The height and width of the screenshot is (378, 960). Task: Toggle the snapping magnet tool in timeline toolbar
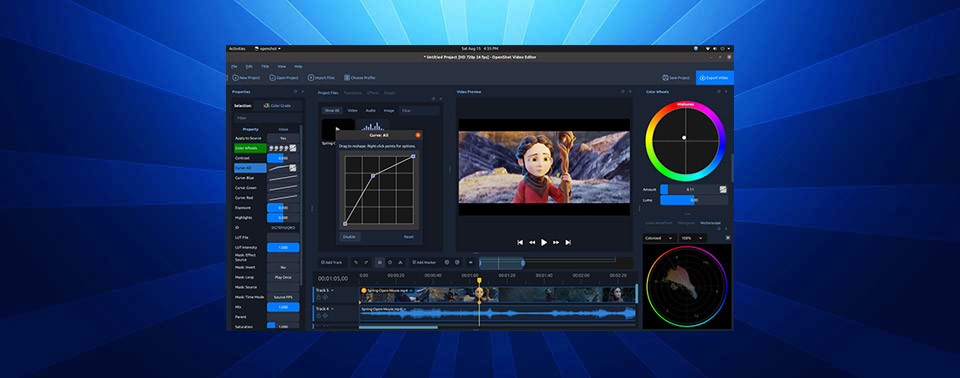coord(380,262)
